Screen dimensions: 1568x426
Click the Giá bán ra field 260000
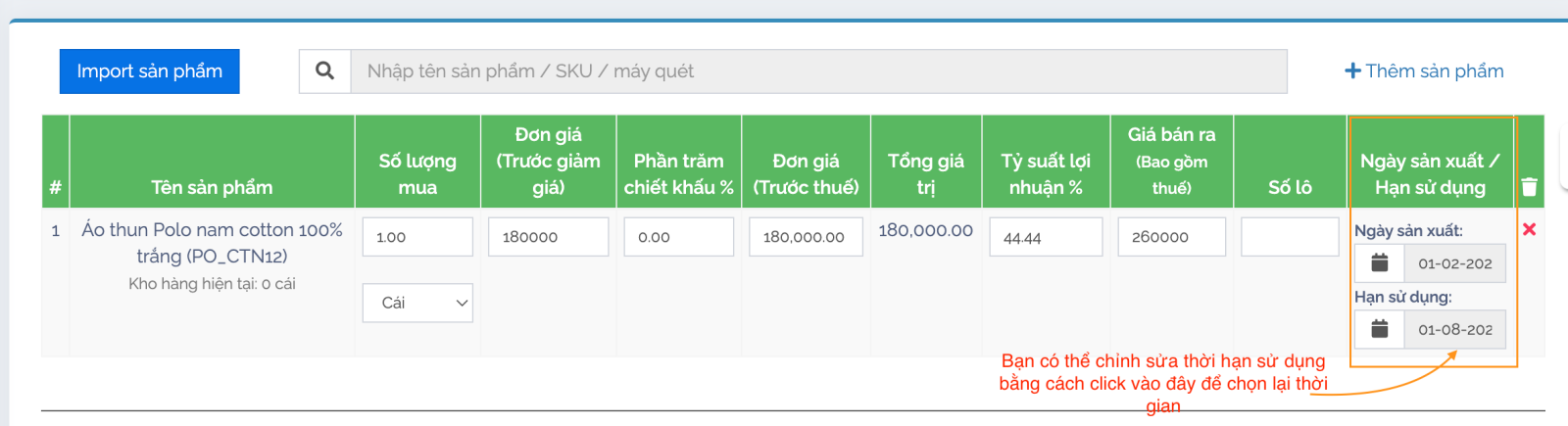point(1171,237)
